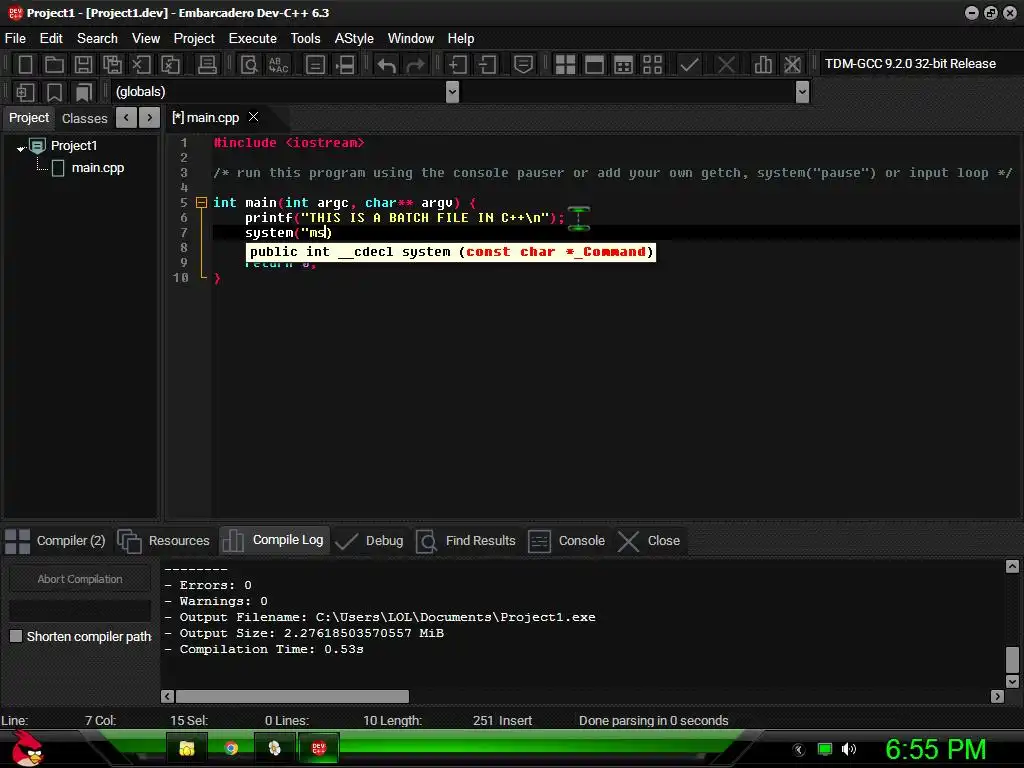Collapse the Project1 tree node
This screenshot has height=768, width=1024.
[20, 148]
